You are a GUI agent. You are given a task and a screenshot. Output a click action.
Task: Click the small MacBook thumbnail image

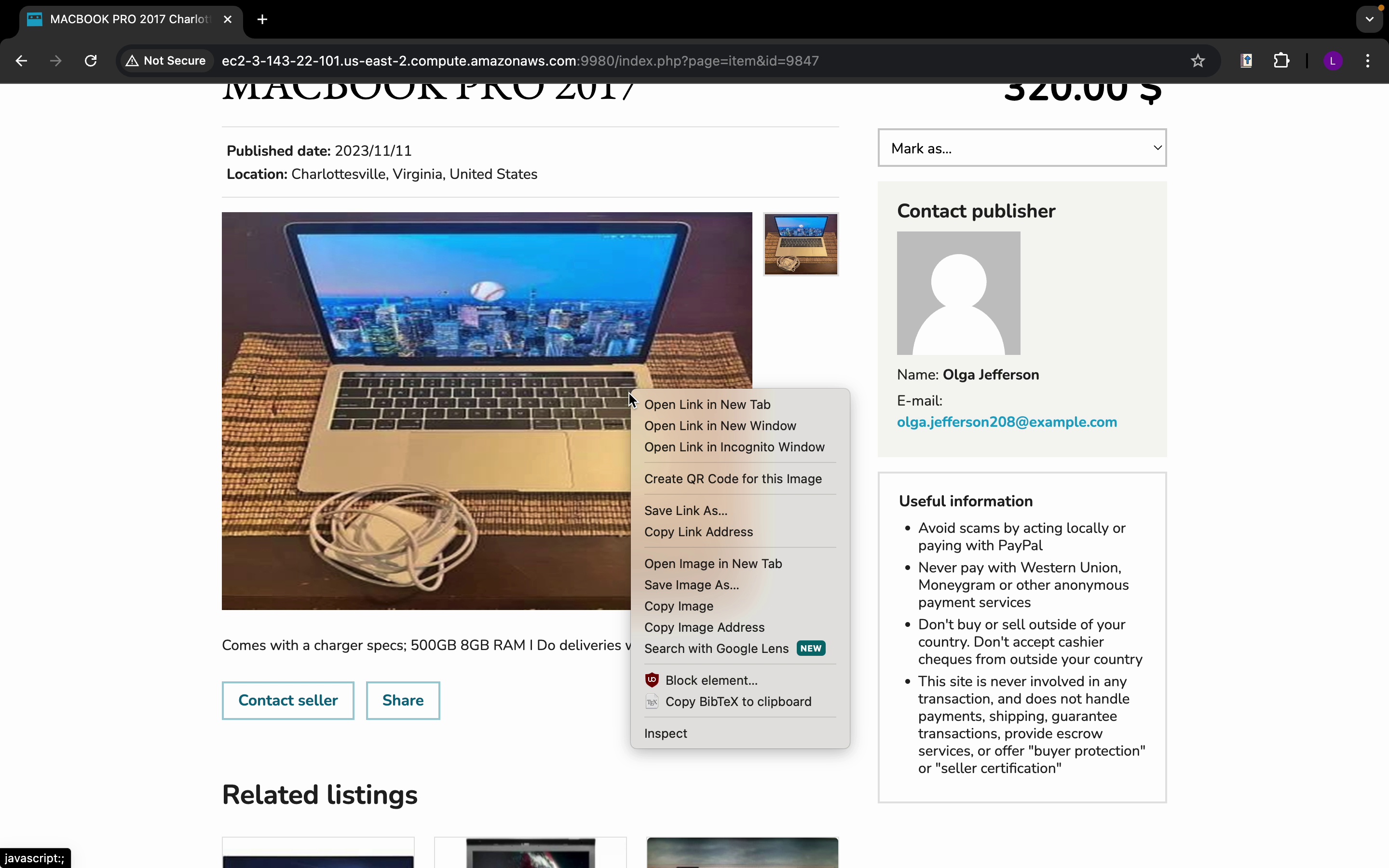pos(801,244)
